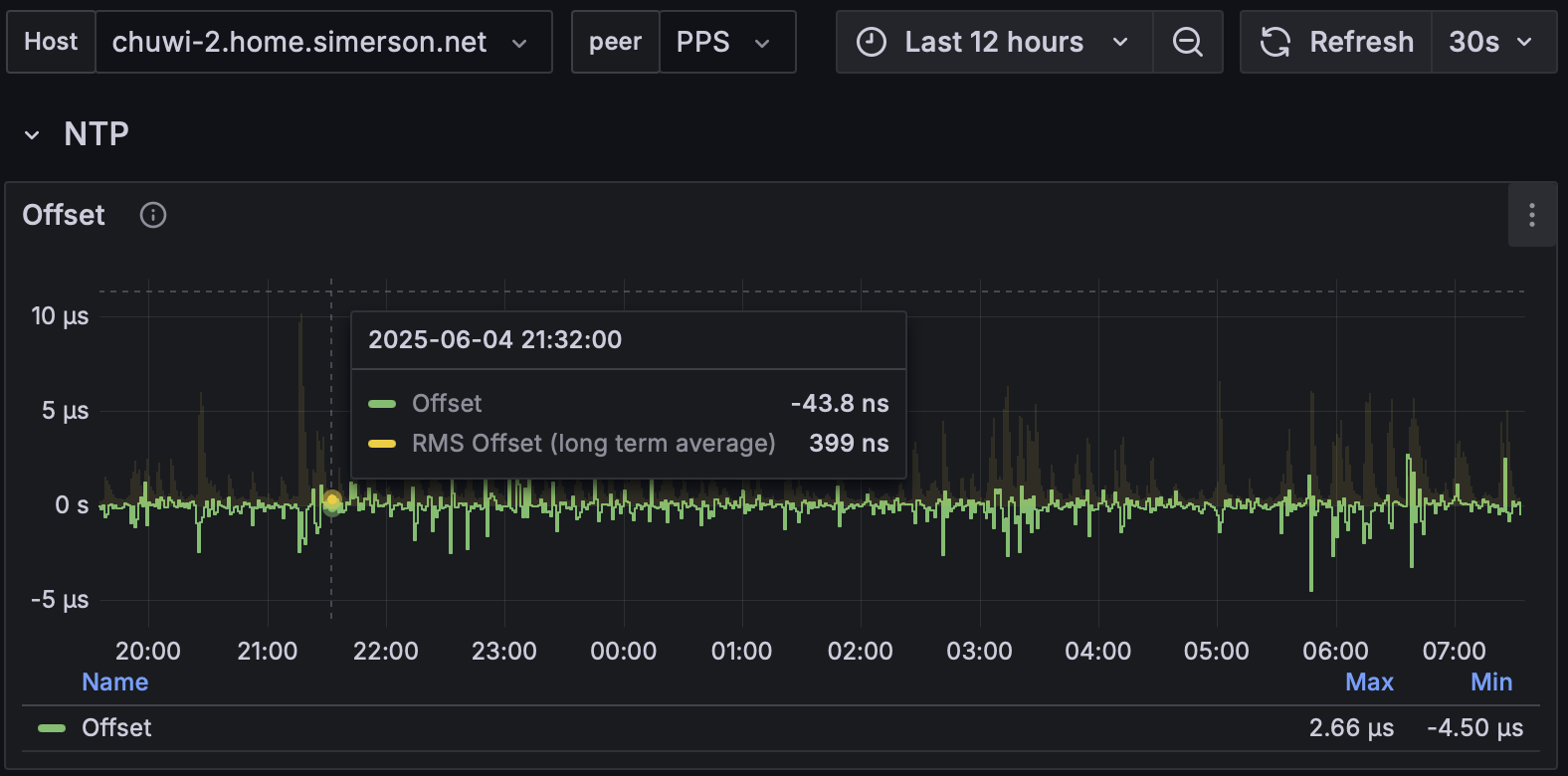The width and height of the screenshot is (1568, 776).
Task: Click the Offset panel title
Action: pyautogui.click(x=64, y=215)
